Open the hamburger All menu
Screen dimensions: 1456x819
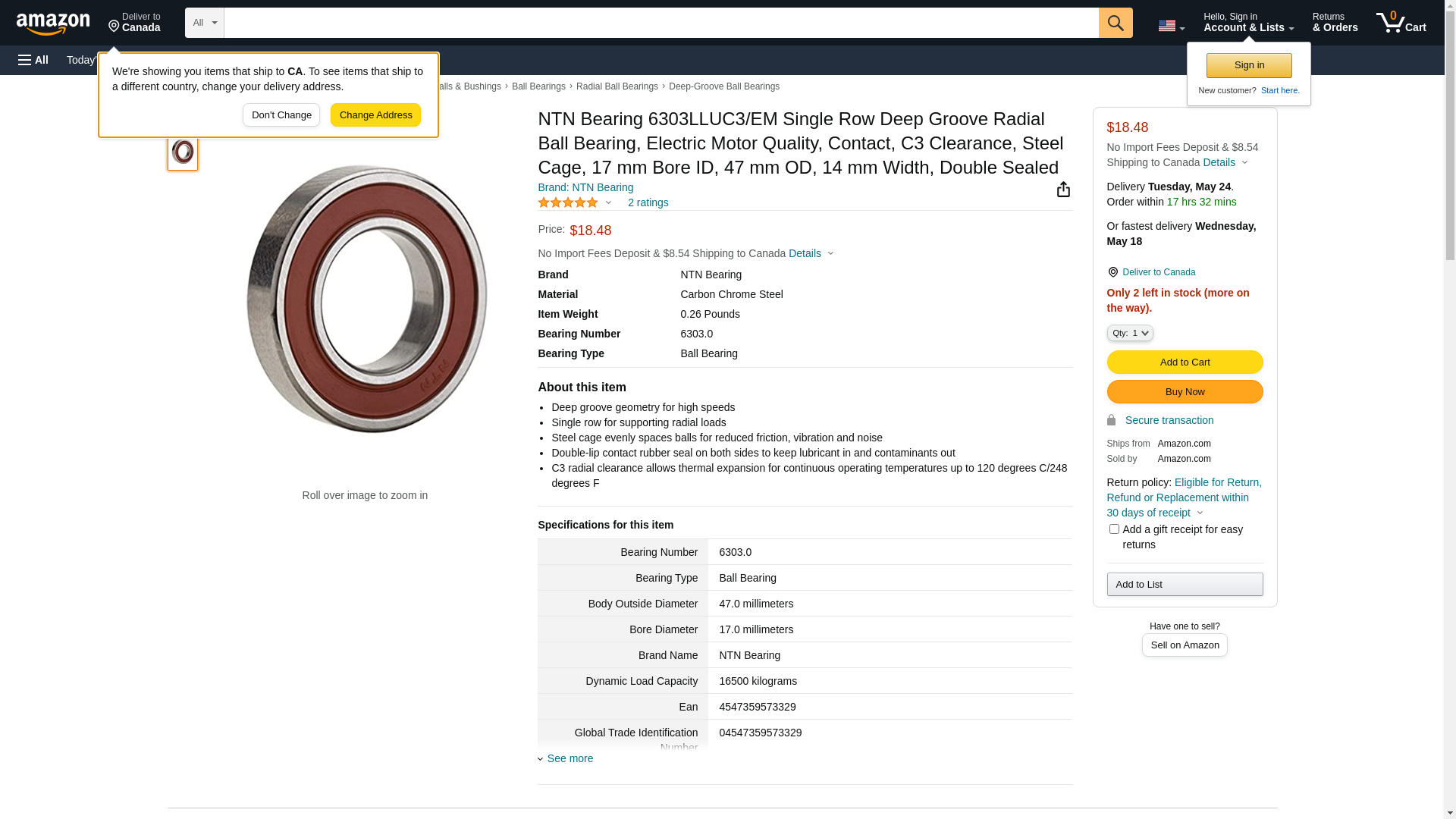[x=33, y=60]
